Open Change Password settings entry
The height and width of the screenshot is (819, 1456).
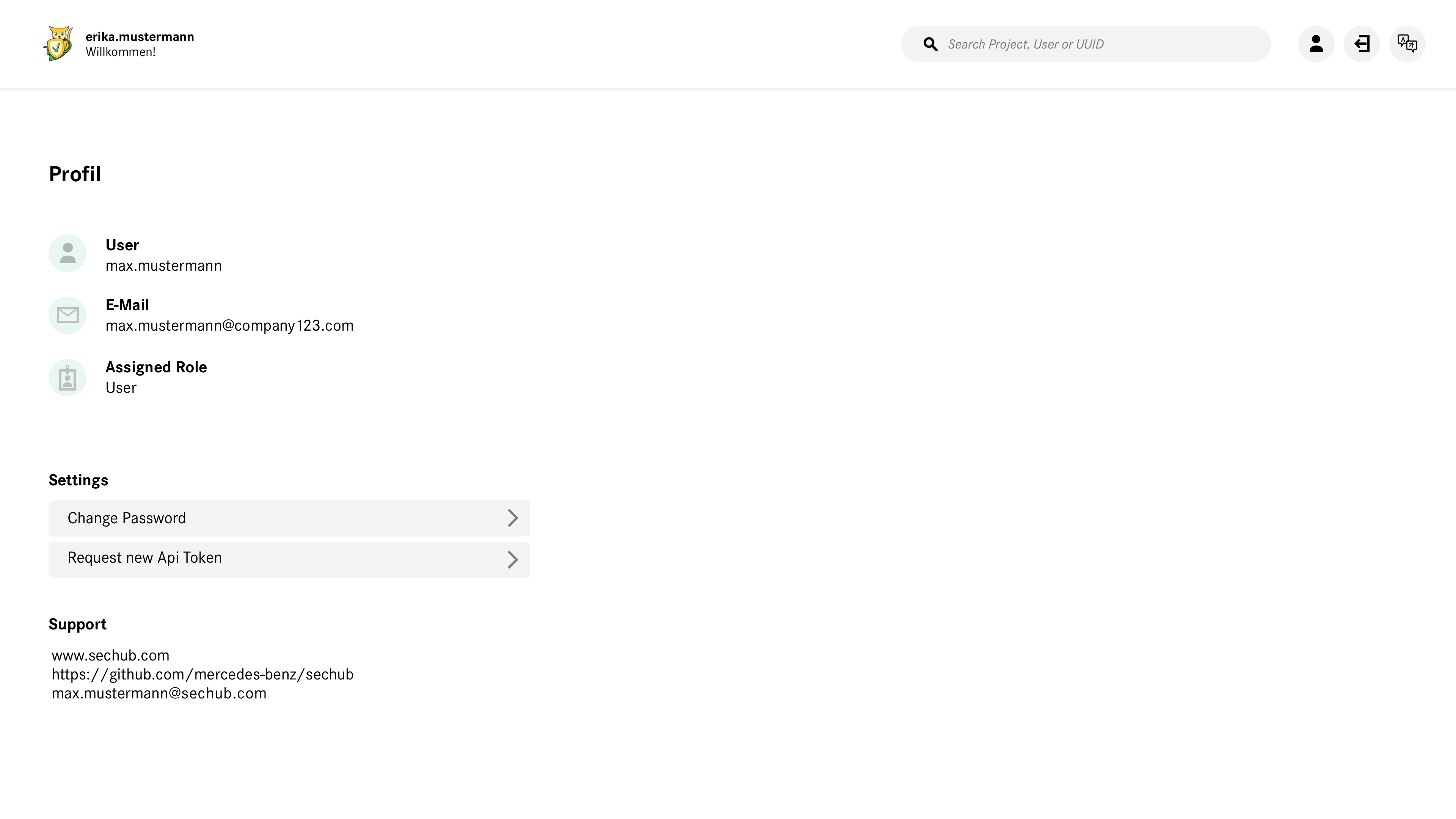coord(127,518)
